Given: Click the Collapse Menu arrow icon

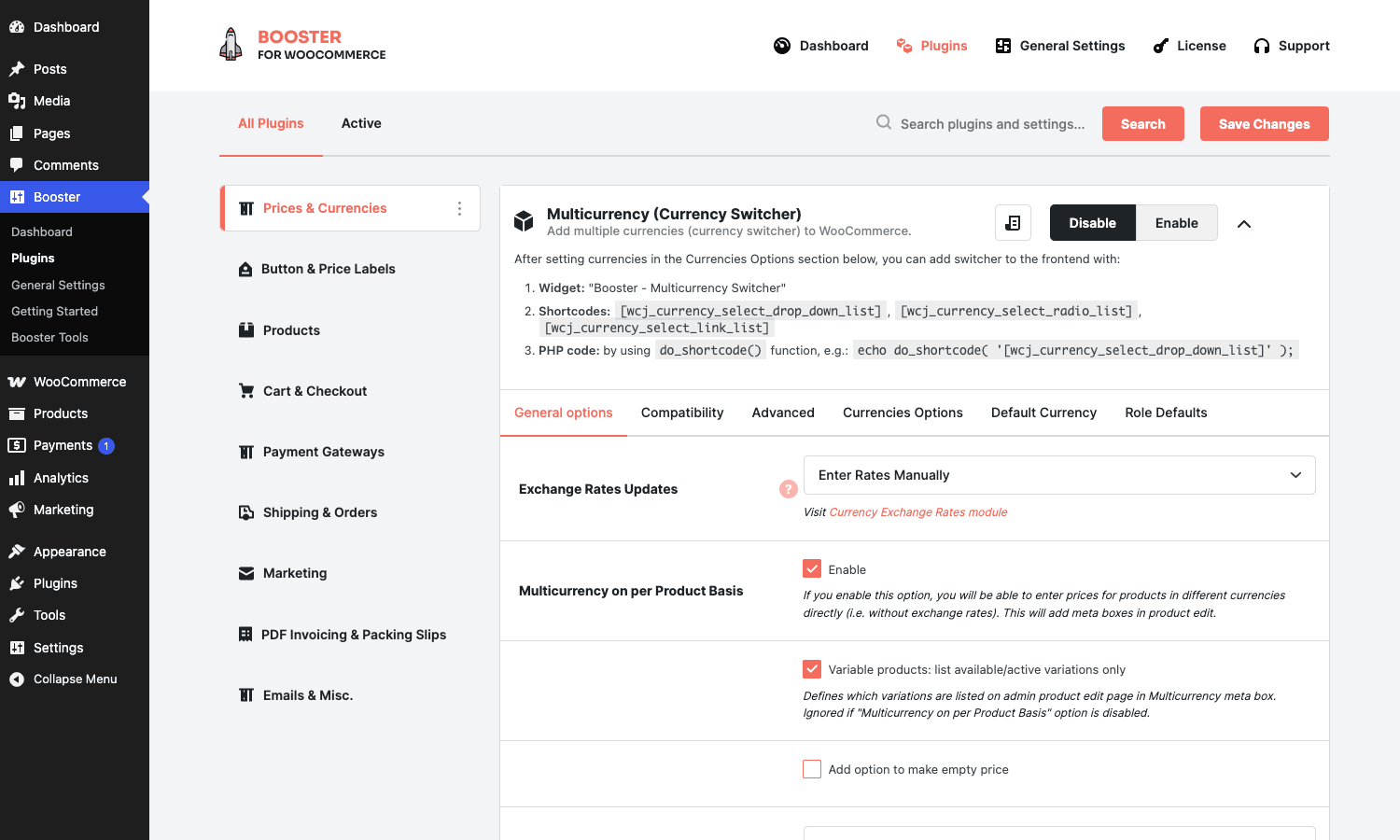Looking at the screenshot, I should (17, 679).
